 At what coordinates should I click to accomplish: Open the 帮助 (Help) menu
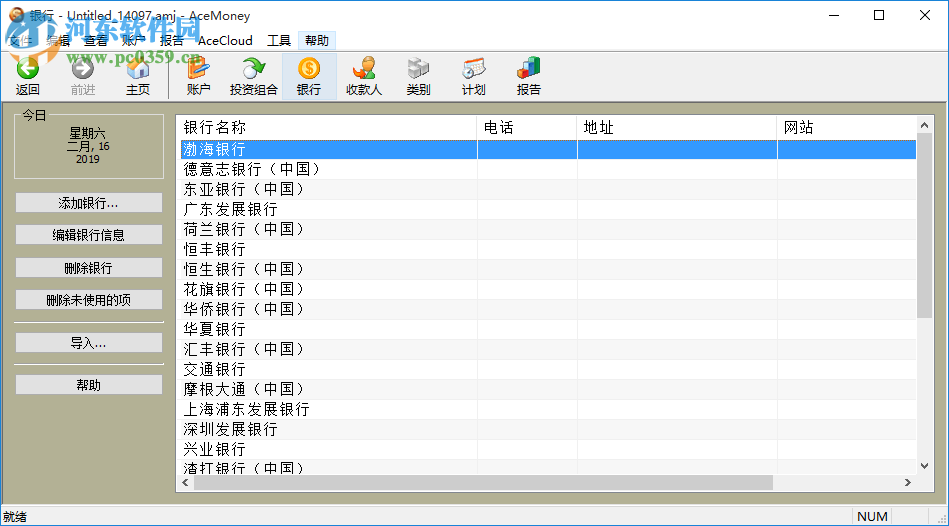click(317, 41)
